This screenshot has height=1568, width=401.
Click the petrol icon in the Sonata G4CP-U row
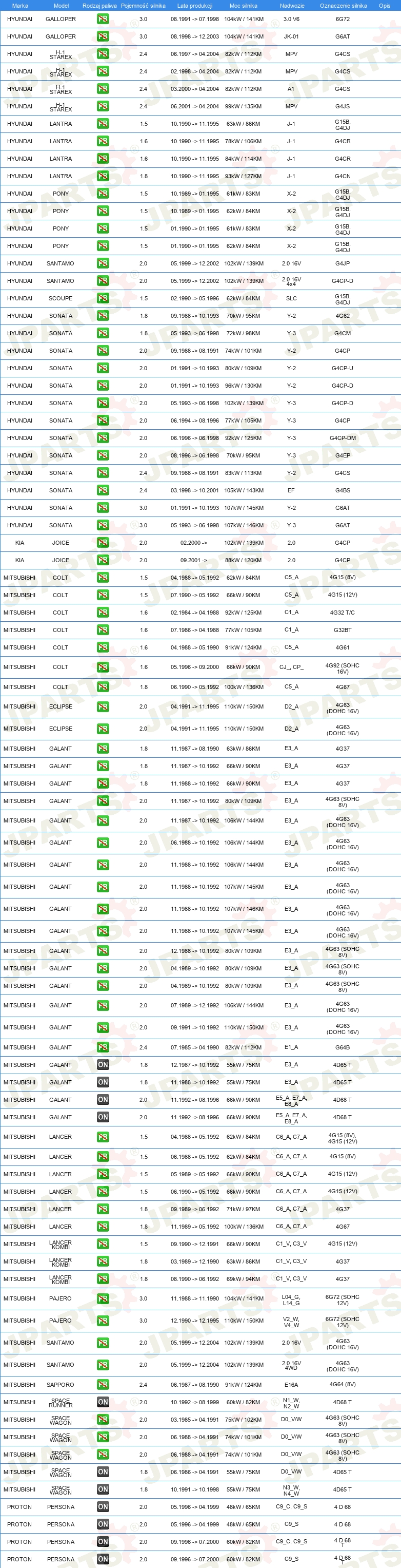(103, 368)
